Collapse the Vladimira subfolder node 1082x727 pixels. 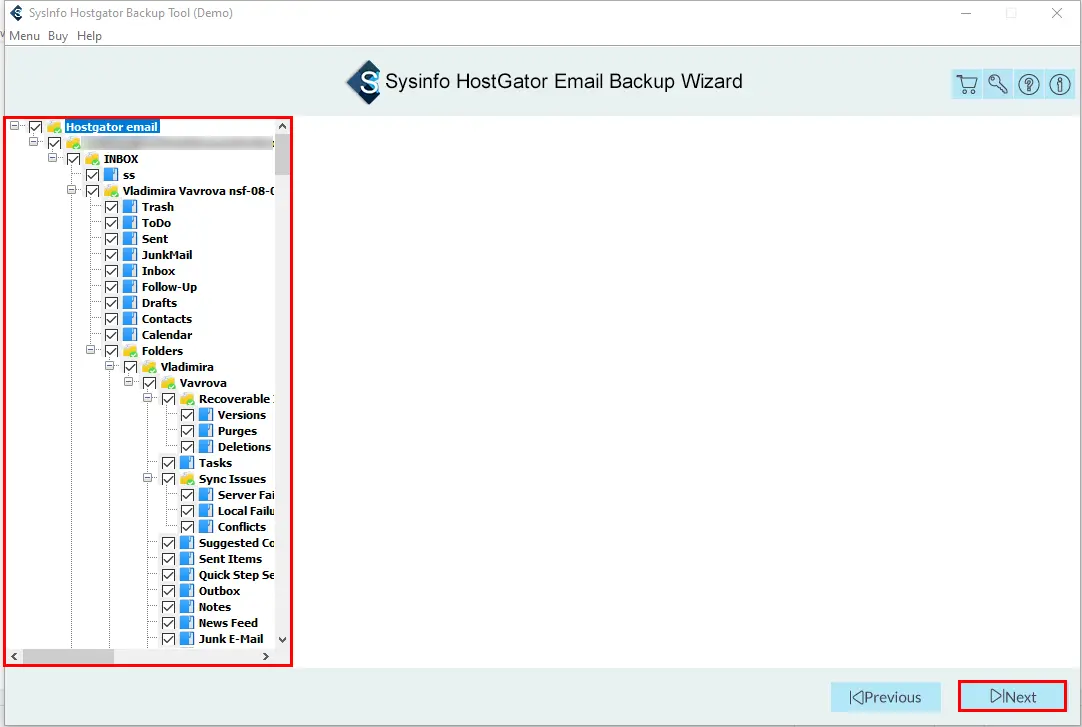coord(109,366)
